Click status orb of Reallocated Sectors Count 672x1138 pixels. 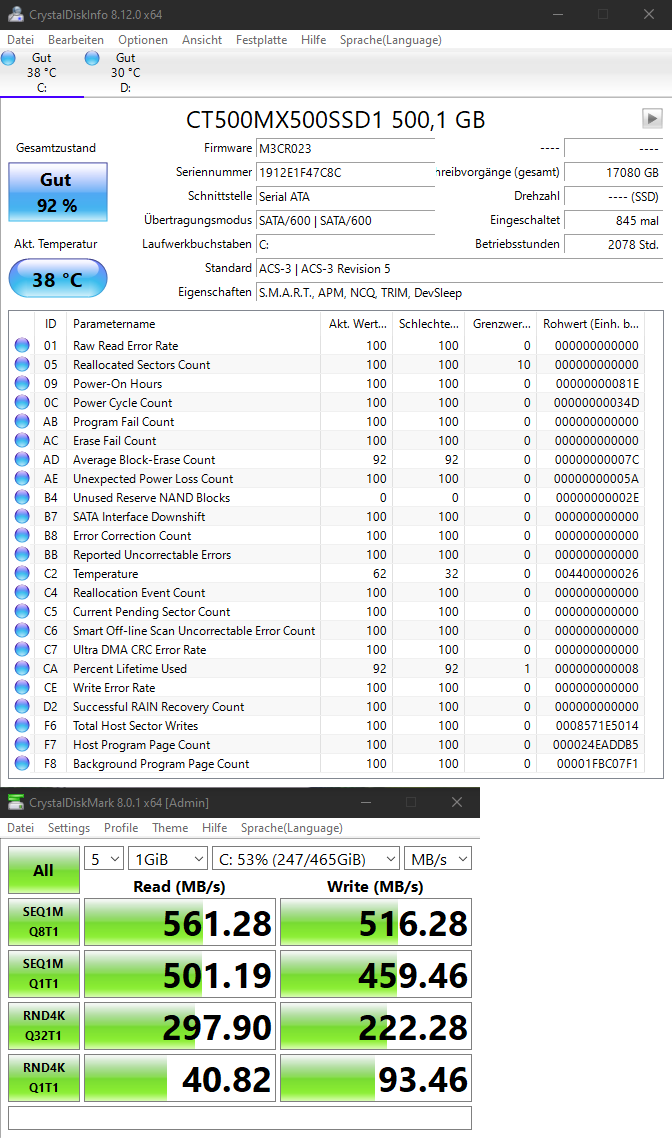tap(22, 364)
